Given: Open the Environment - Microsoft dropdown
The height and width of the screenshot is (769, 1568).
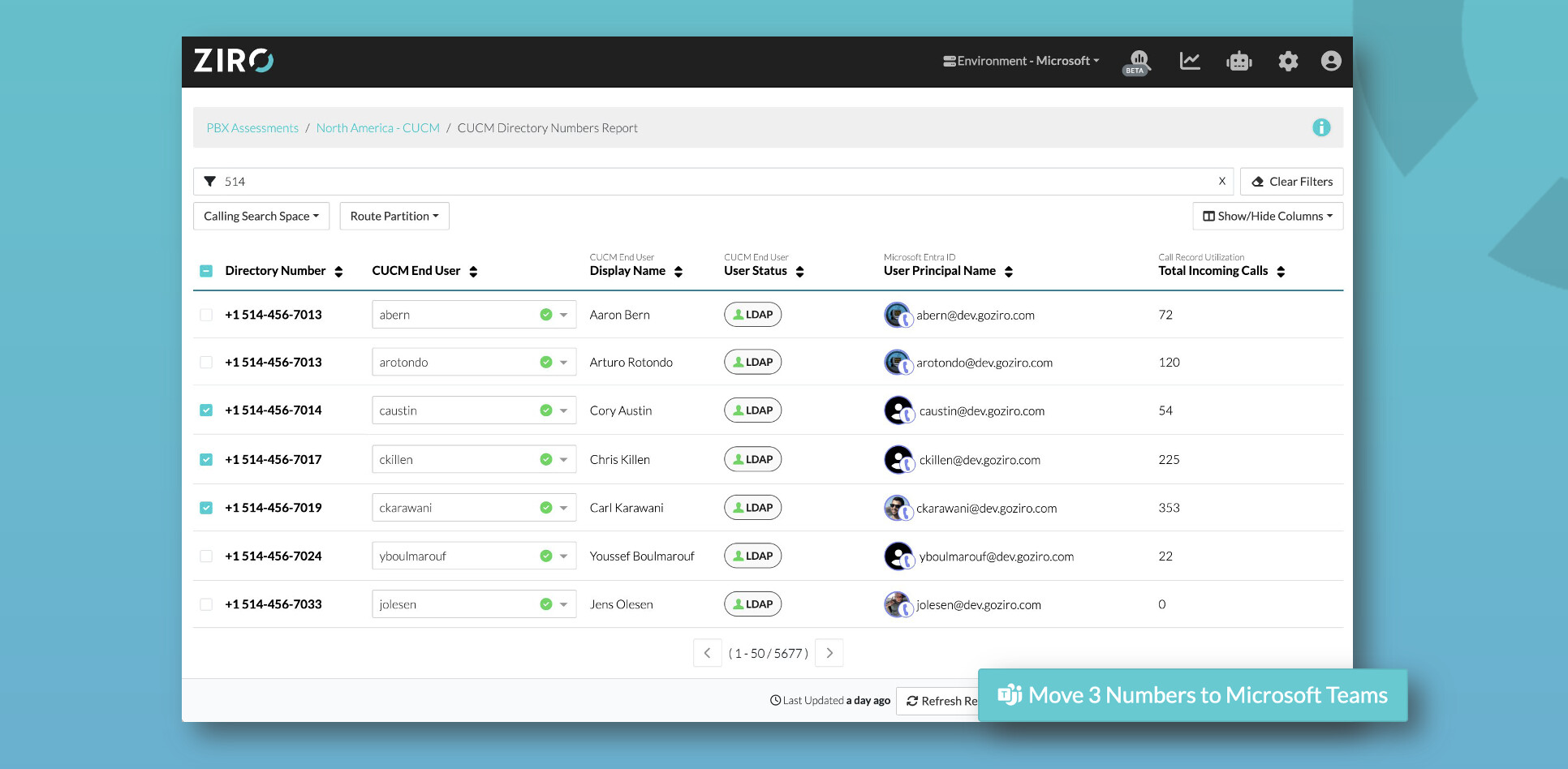Looking at the screenshot, I should coord(1021,61).
